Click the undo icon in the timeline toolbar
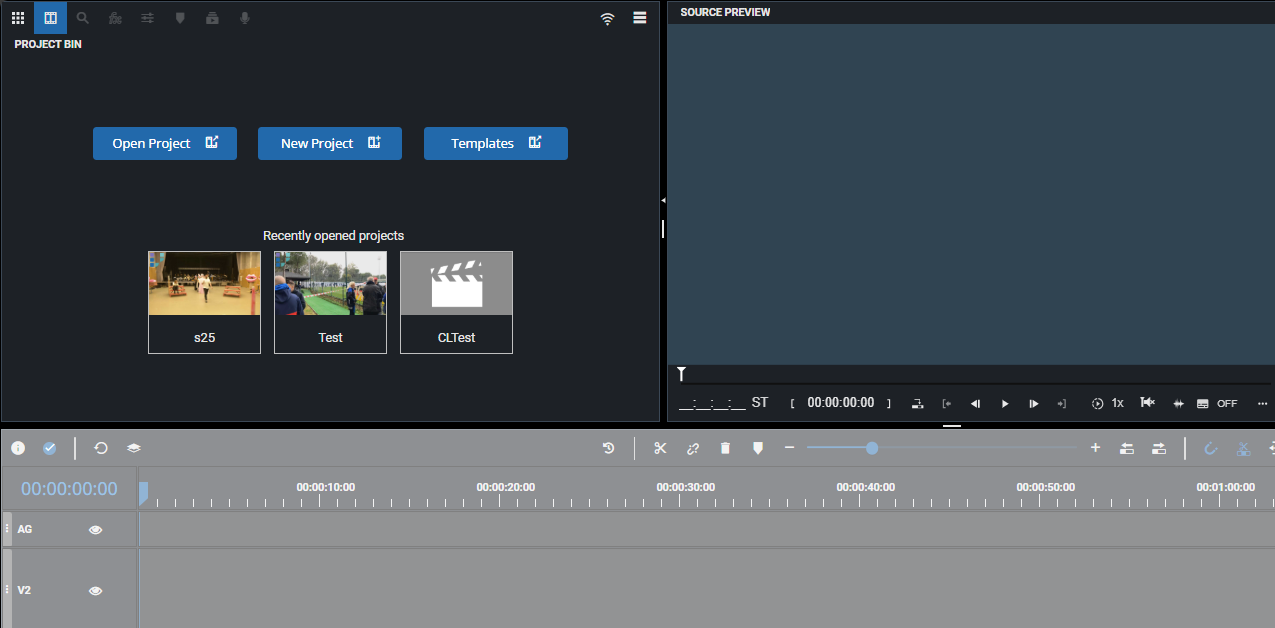1275x628 pixels. pyautogui.click(x=609, y=448)
